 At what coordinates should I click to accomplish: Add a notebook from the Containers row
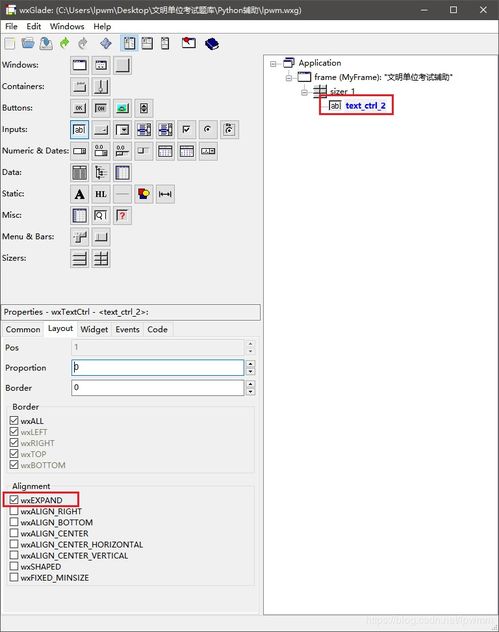[79, 87]
